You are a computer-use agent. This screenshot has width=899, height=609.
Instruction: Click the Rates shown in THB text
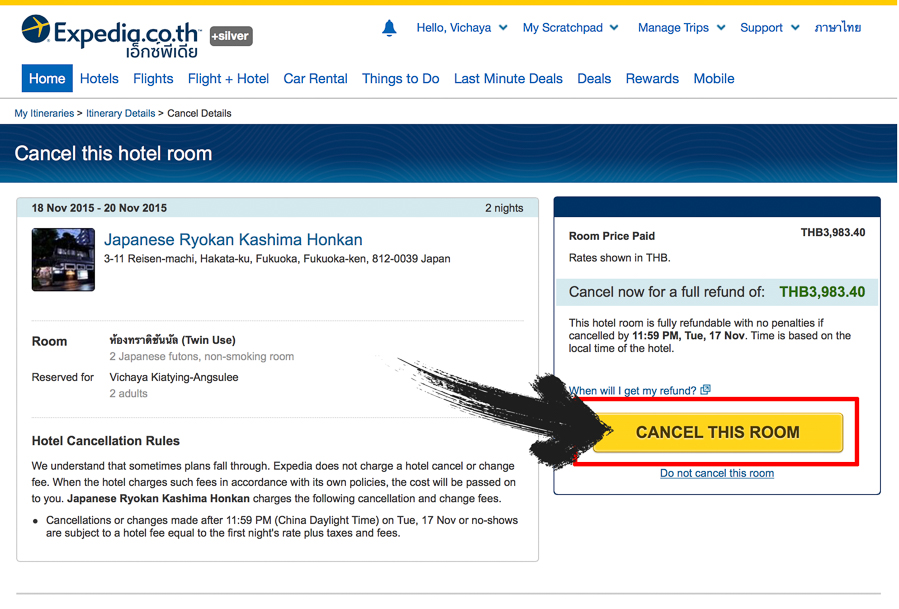tap(619, 258)
